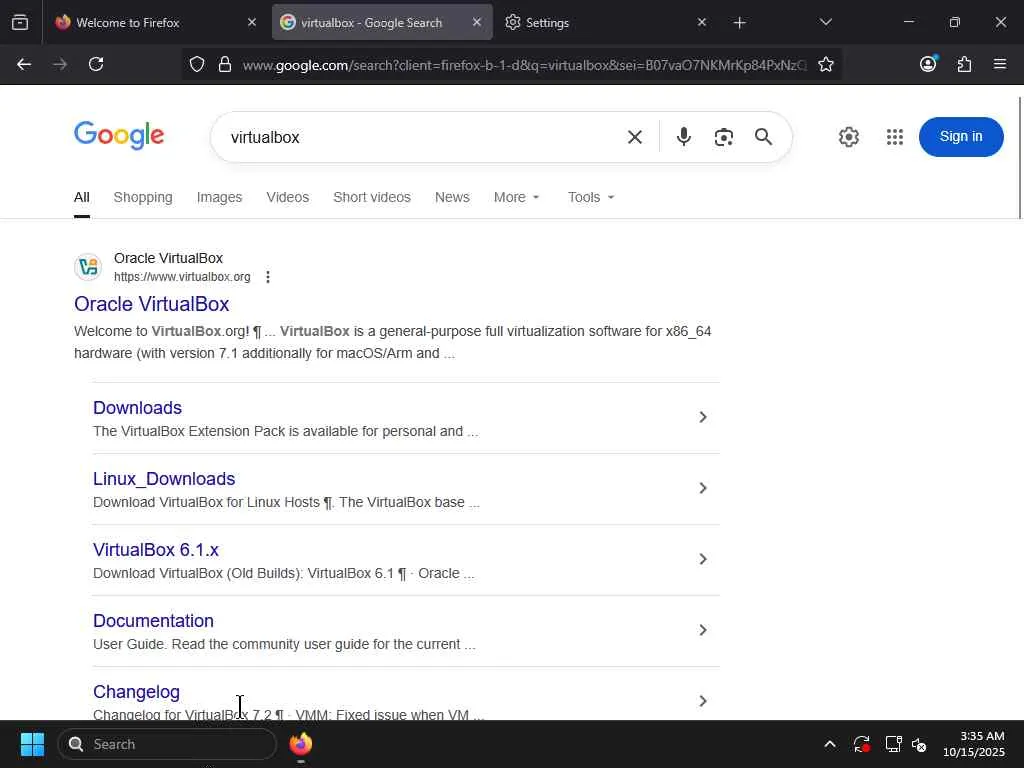Viewport: 1024px width, 768px height.
Task: Expand the More search filters dropdown
Action: pyautogui.click(x=517, y=197)
